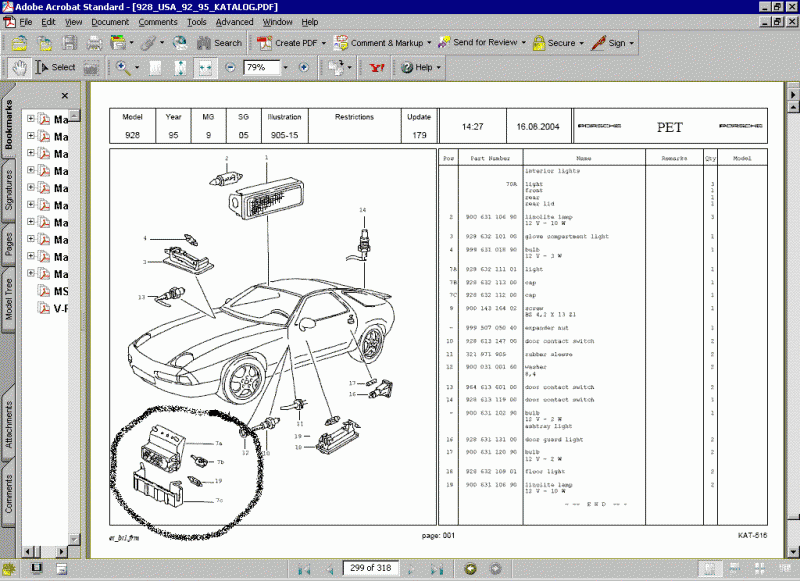Click the Print icon

coord(94,43)
